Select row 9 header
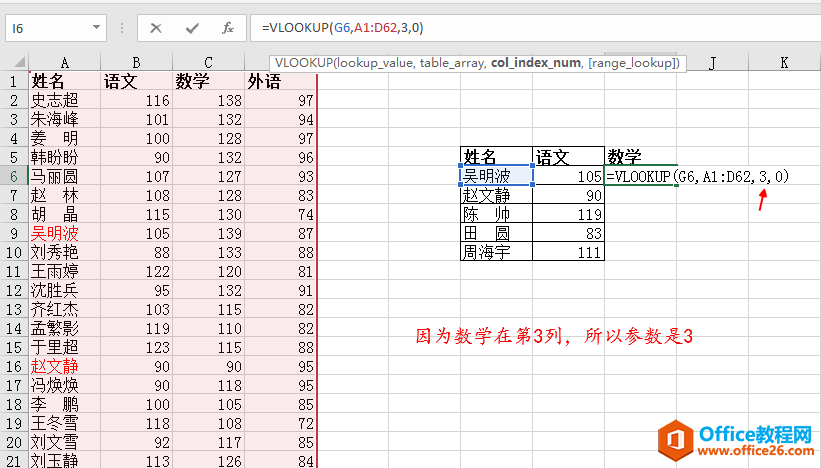This screenshot has height=468, width=821. click(x=14, y=233)
